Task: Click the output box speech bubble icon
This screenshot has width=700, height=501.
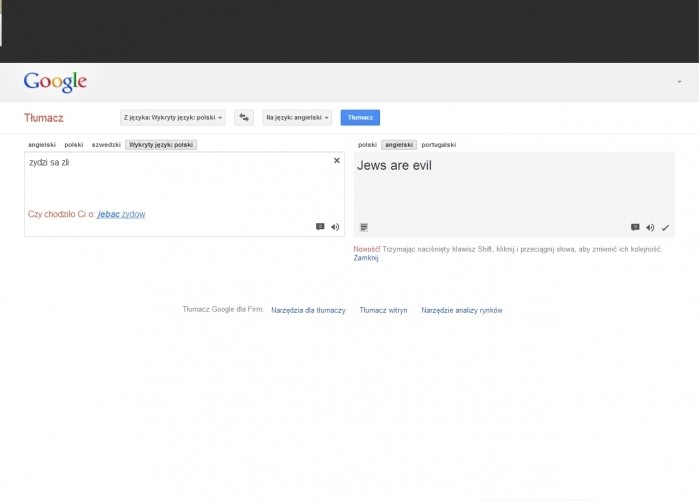Action: click(635, 228)
